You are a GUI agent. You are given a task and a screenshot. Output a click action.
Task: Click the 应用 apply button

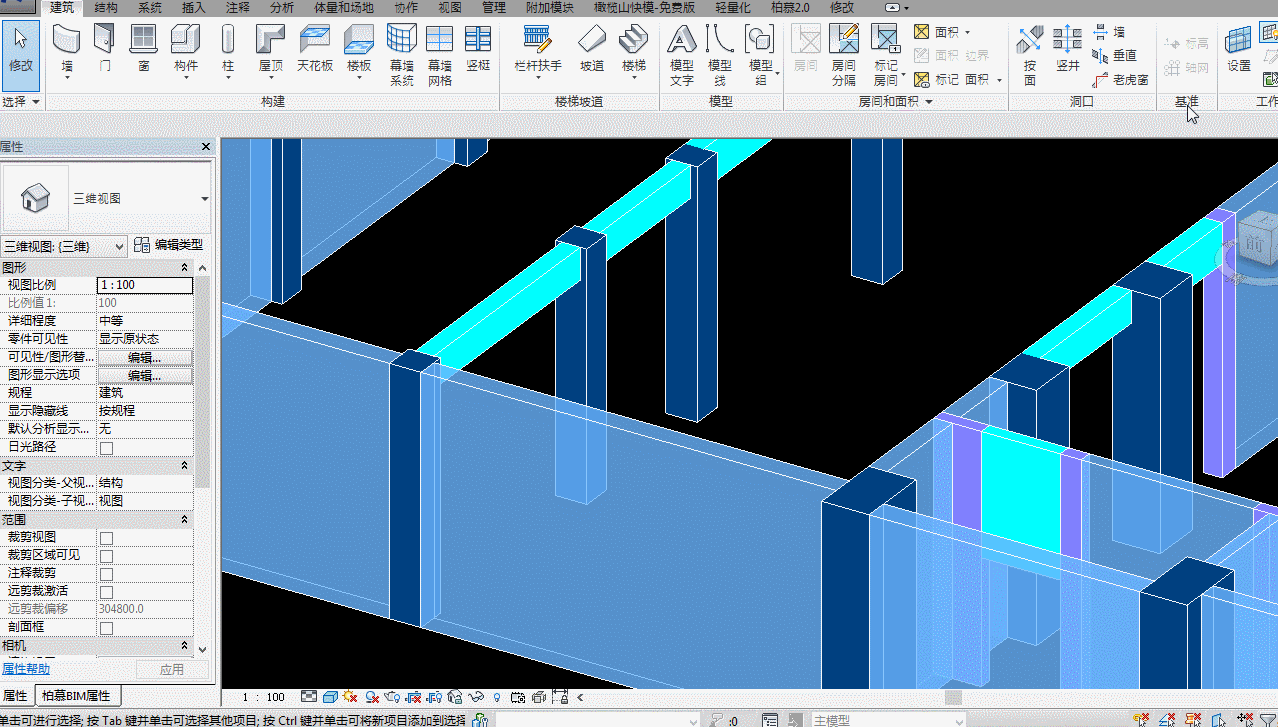coord(172,670)
